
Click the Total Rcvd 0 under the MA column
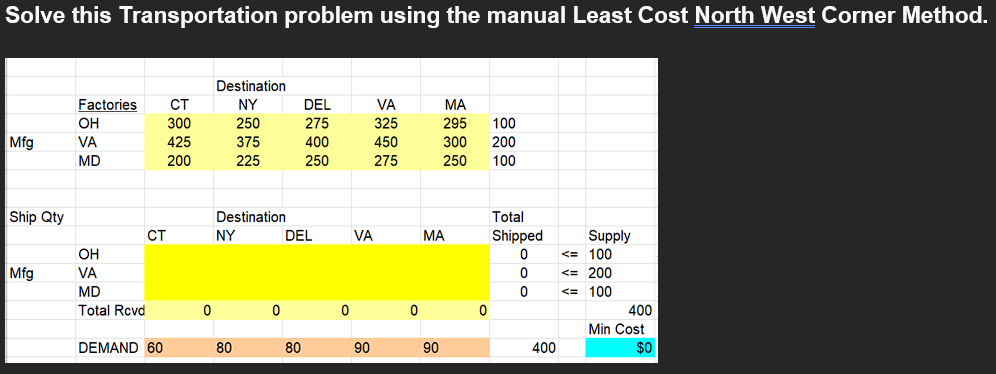(483, 311)
